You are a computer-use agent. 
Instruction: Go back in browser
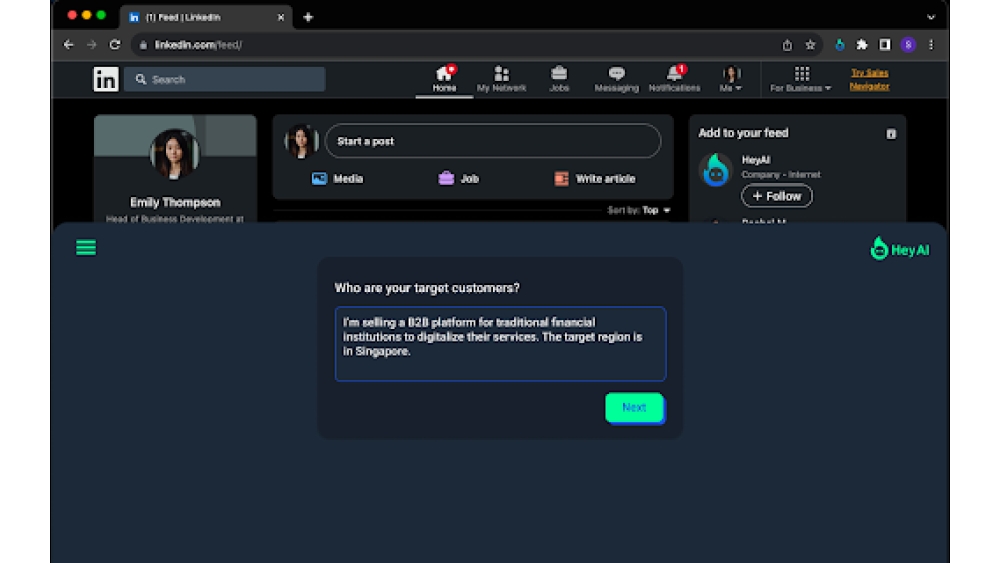[68, 45]
